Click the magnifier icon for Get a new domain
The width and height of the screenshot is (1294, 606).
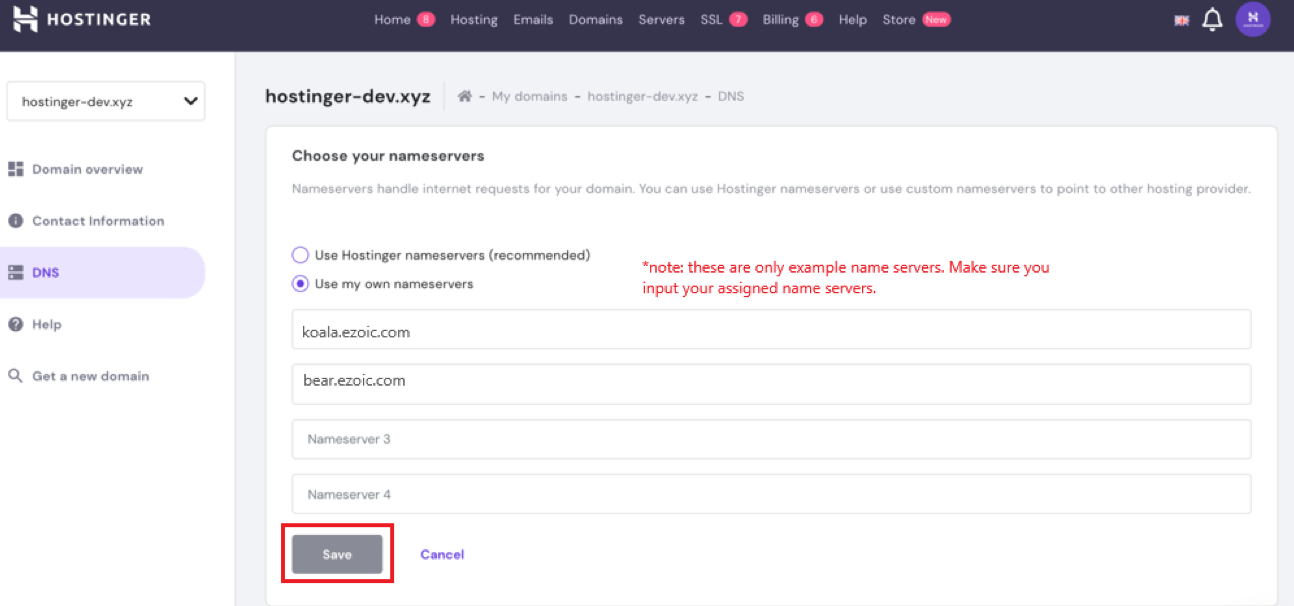16,376
